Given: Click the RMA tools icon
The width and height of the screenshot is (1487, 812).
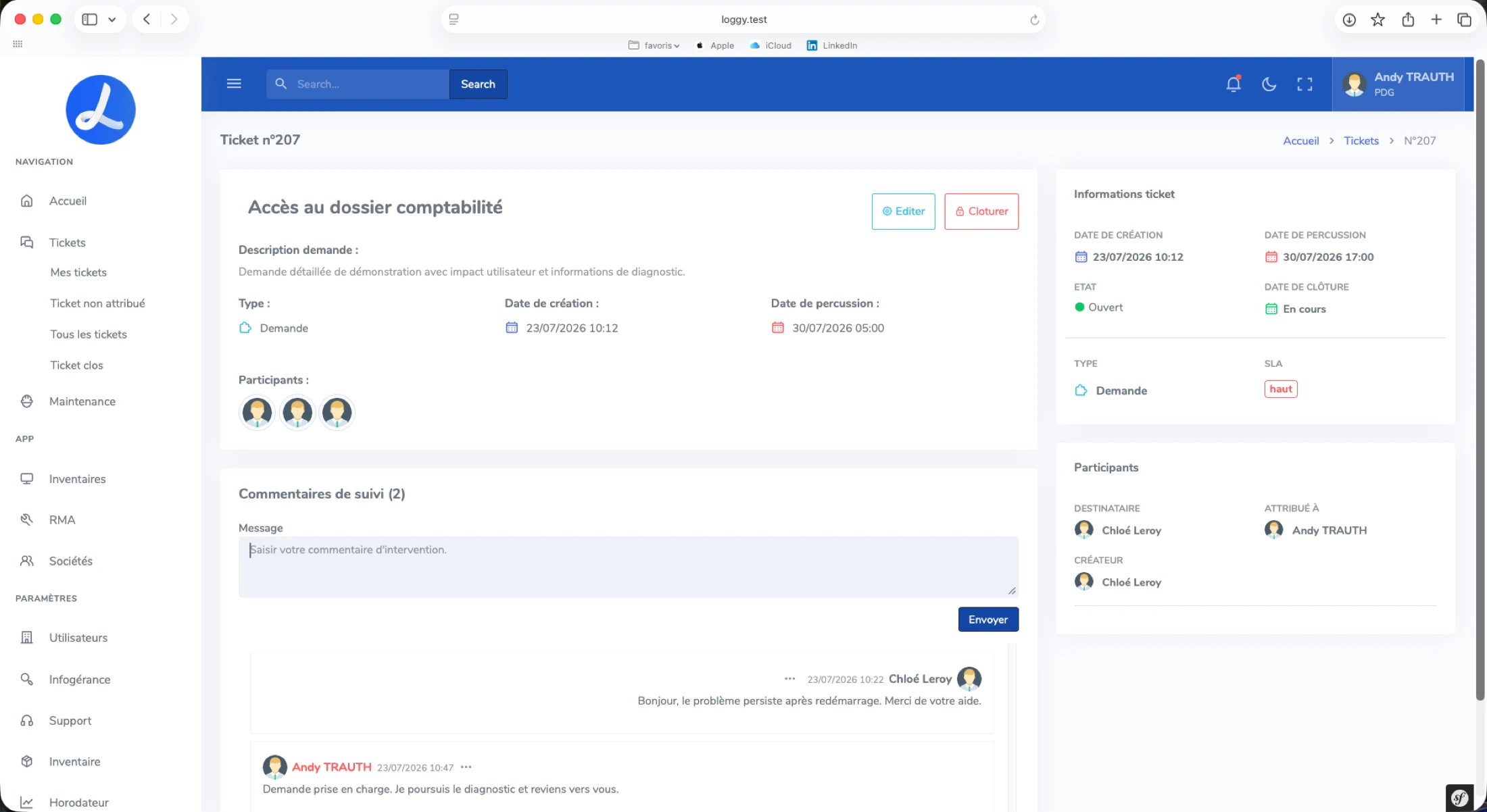Looking at the screenshot, I should coord(26,519).
